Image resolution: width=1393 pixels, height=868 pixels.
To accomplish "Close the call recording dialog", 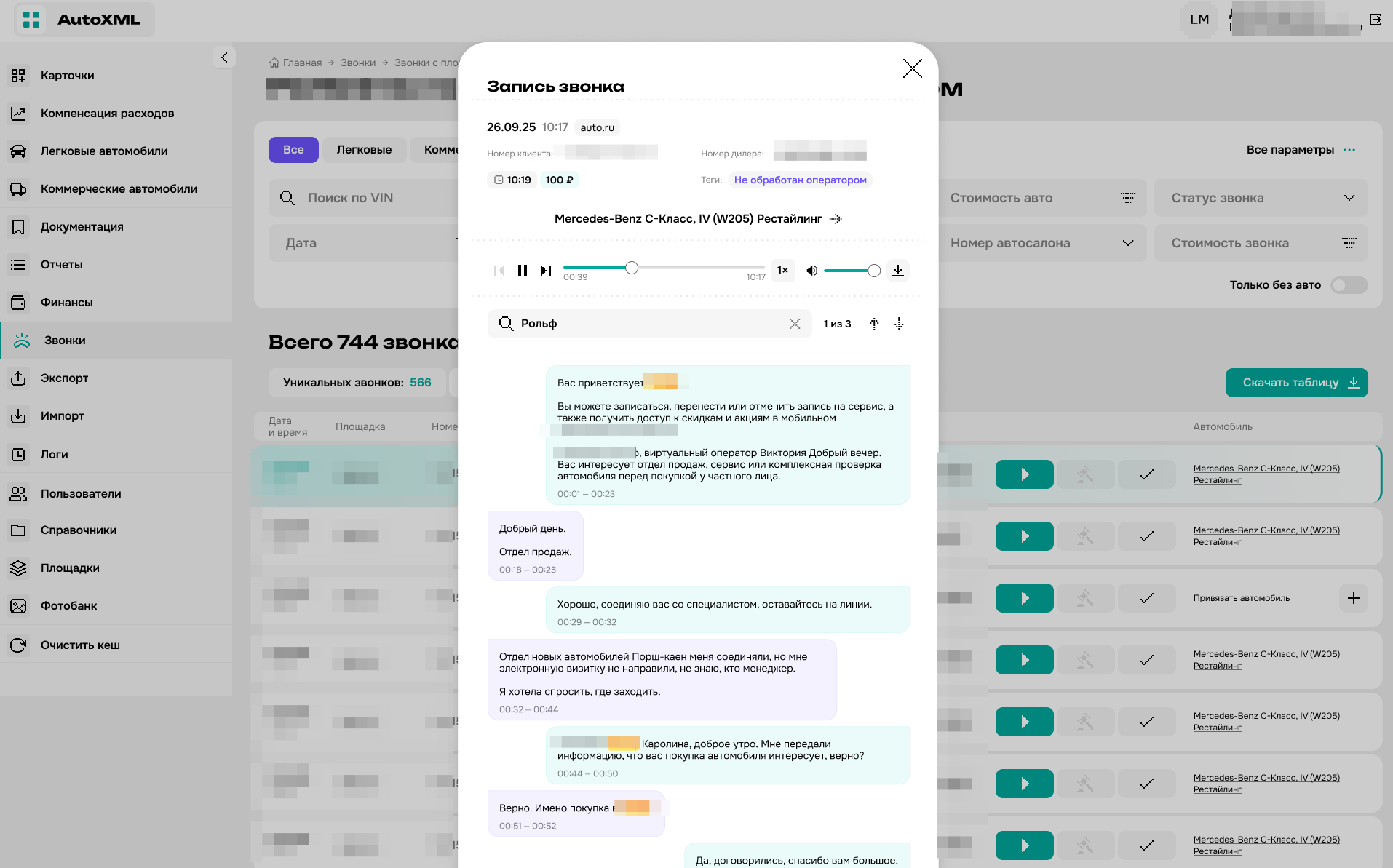I will (912, 68).
